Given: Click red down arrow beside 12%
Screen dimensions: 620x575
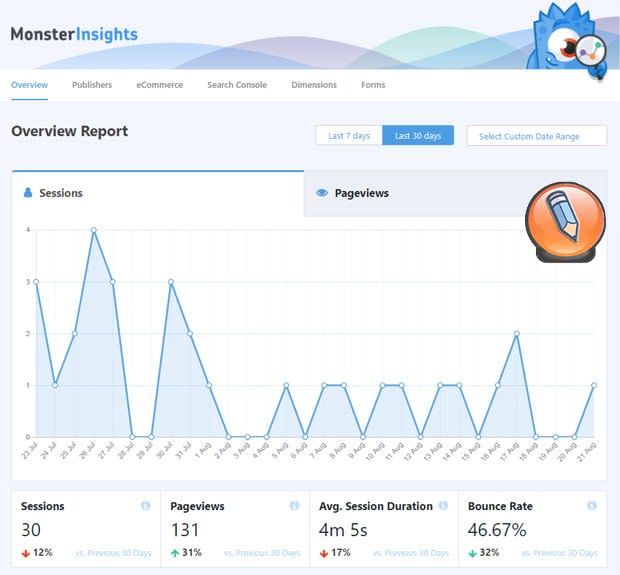Looking at the screenshot, I should tap(26, 553).
